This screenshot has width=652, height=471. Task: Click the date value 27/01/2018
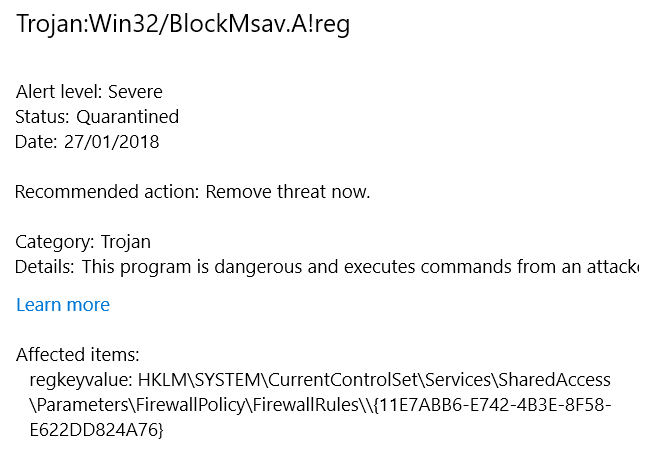(x=111, y=141)
